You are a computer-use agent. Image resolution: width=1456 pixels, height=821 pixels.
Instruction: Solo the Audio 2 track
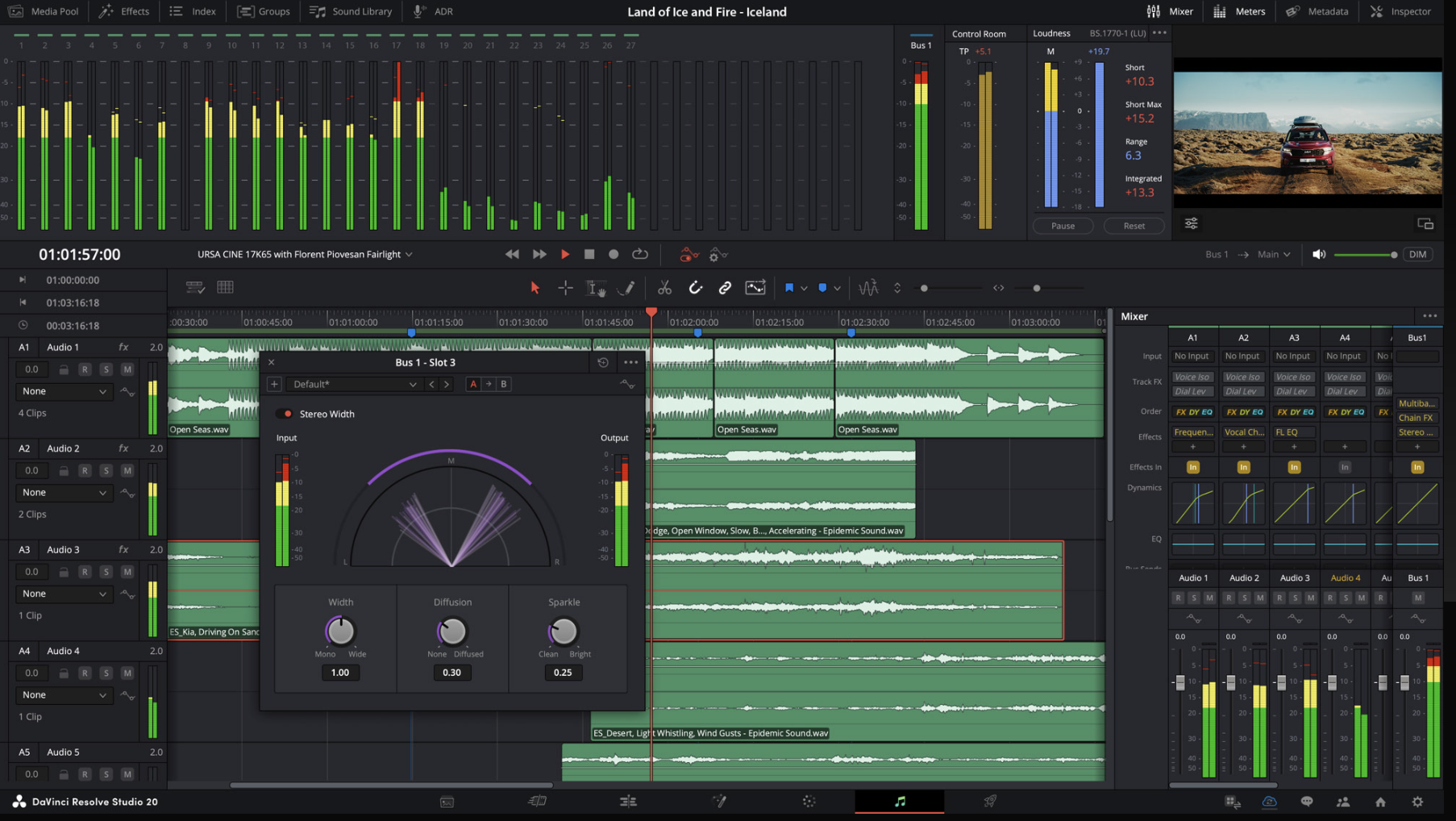106,470
